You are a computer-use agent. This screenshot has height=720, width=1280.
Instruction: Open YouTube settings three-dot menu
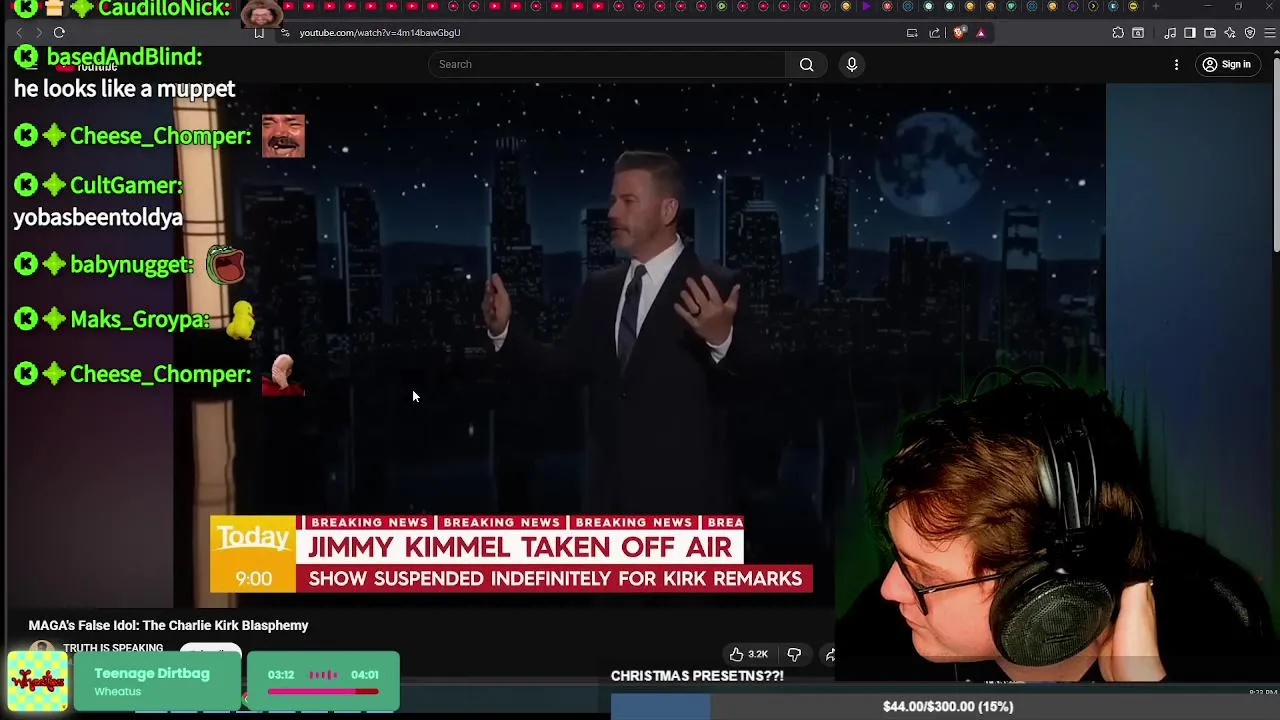click(1176, 64)
